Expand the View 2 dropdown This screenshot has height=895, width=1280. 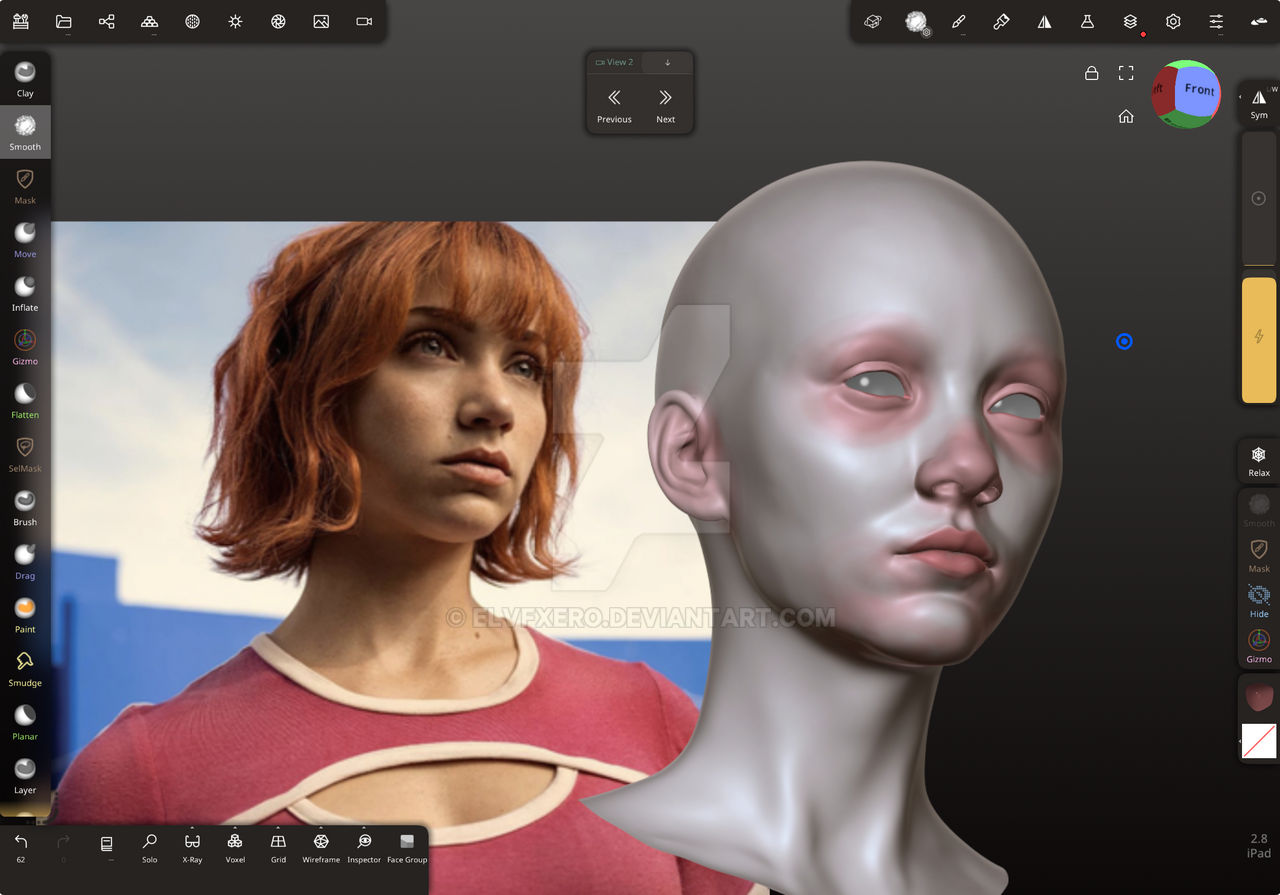(614, 62)
